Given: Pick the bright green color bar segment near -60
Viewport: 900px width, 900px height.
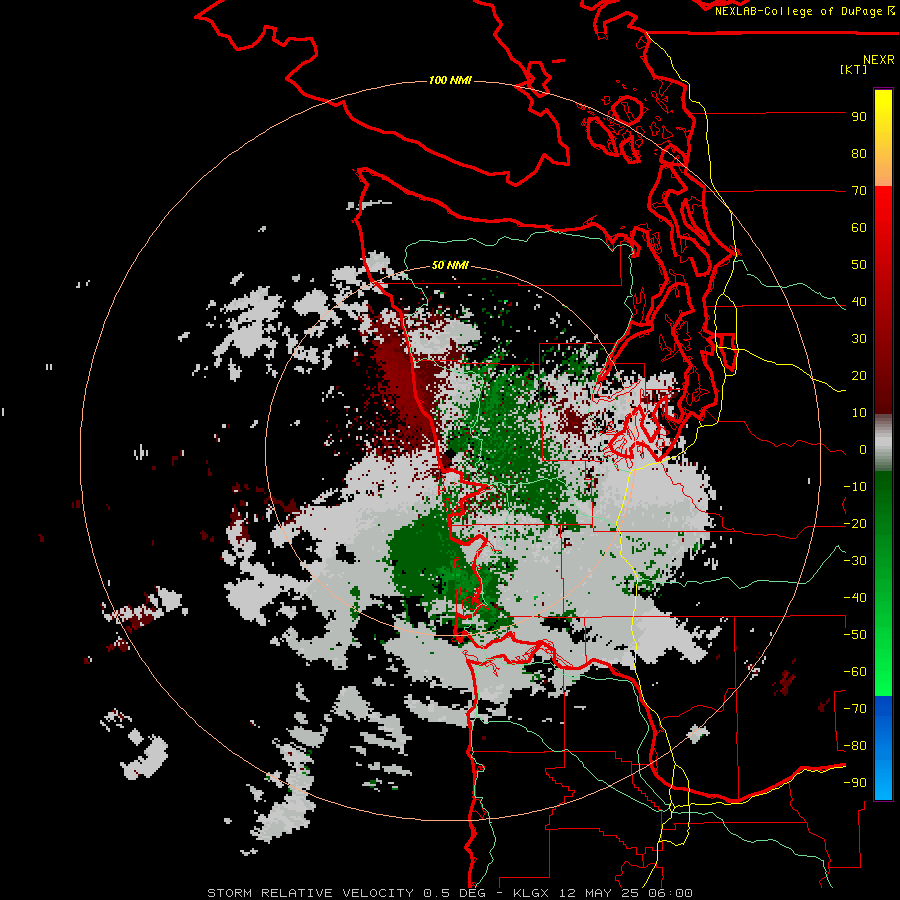Looking at the screenshot, I should click(883, 672).
